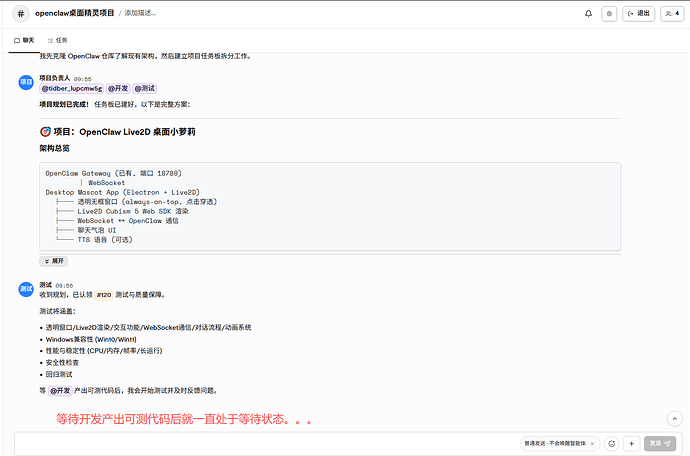
Task: Expand the message with 展开 button
Action: pos(54,261)
